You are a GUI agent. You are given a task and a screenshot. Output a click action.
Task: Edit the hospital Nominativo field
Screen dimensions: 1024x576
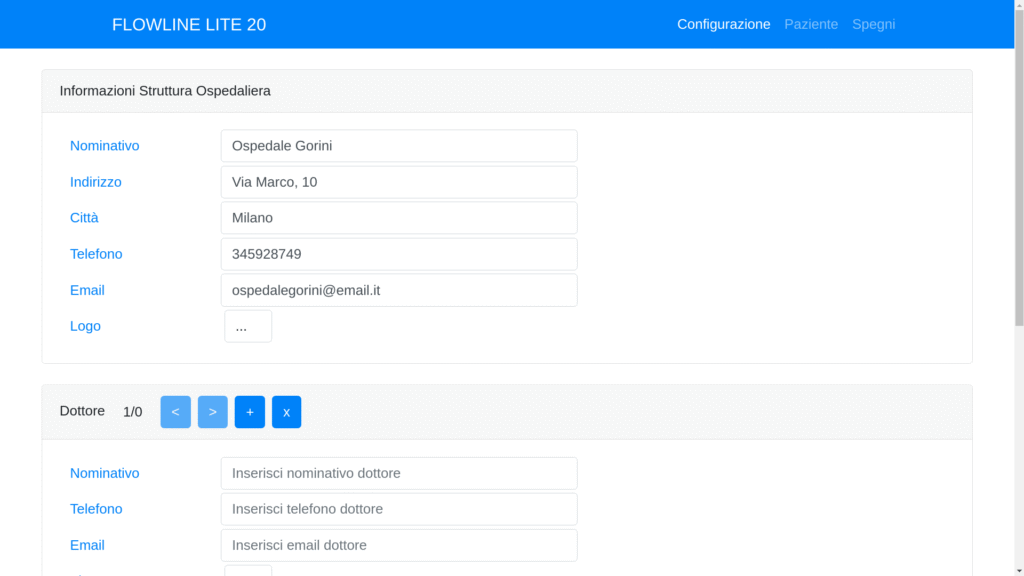coord(398,146)
